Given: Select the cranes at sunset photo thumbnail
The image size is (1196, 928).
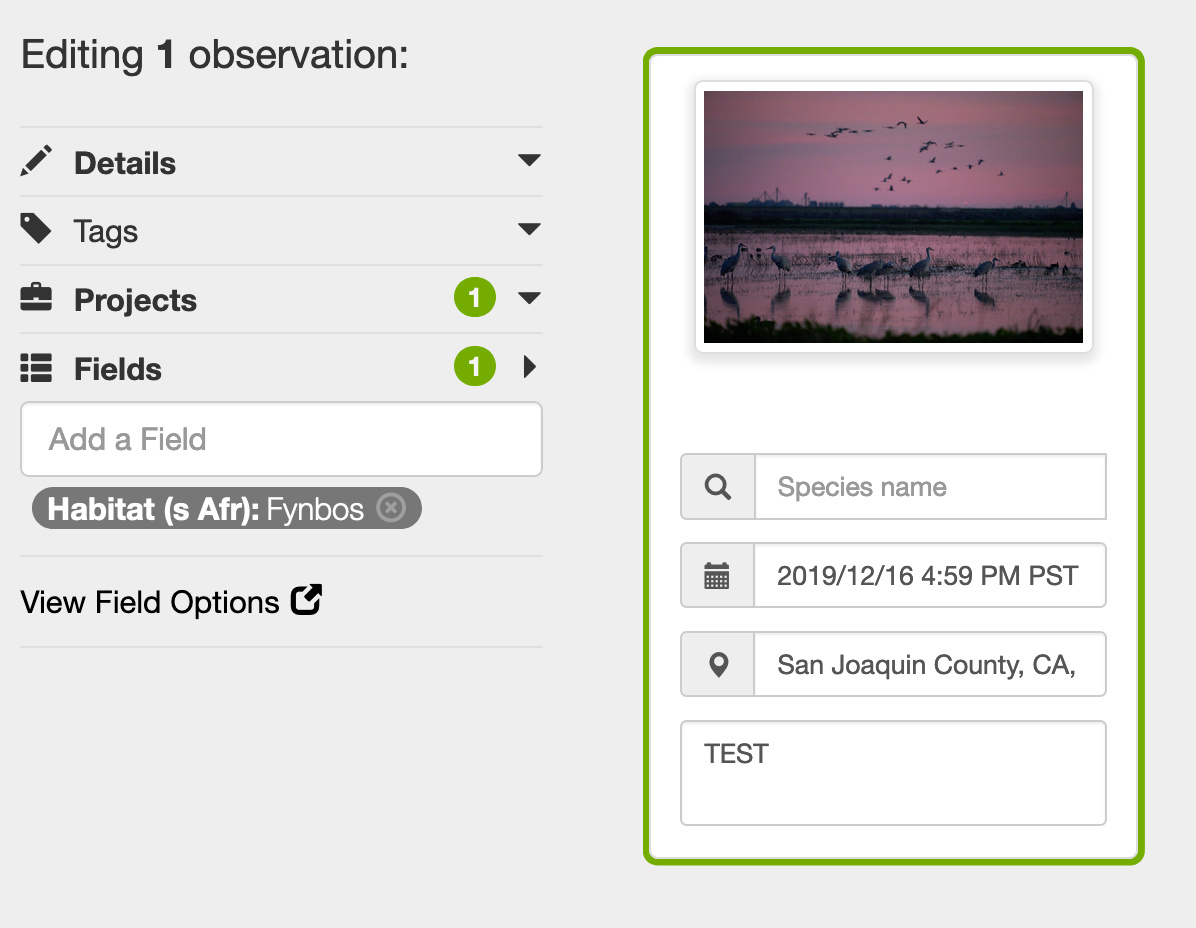Looking at the screenshot, I should click(893, 217).
